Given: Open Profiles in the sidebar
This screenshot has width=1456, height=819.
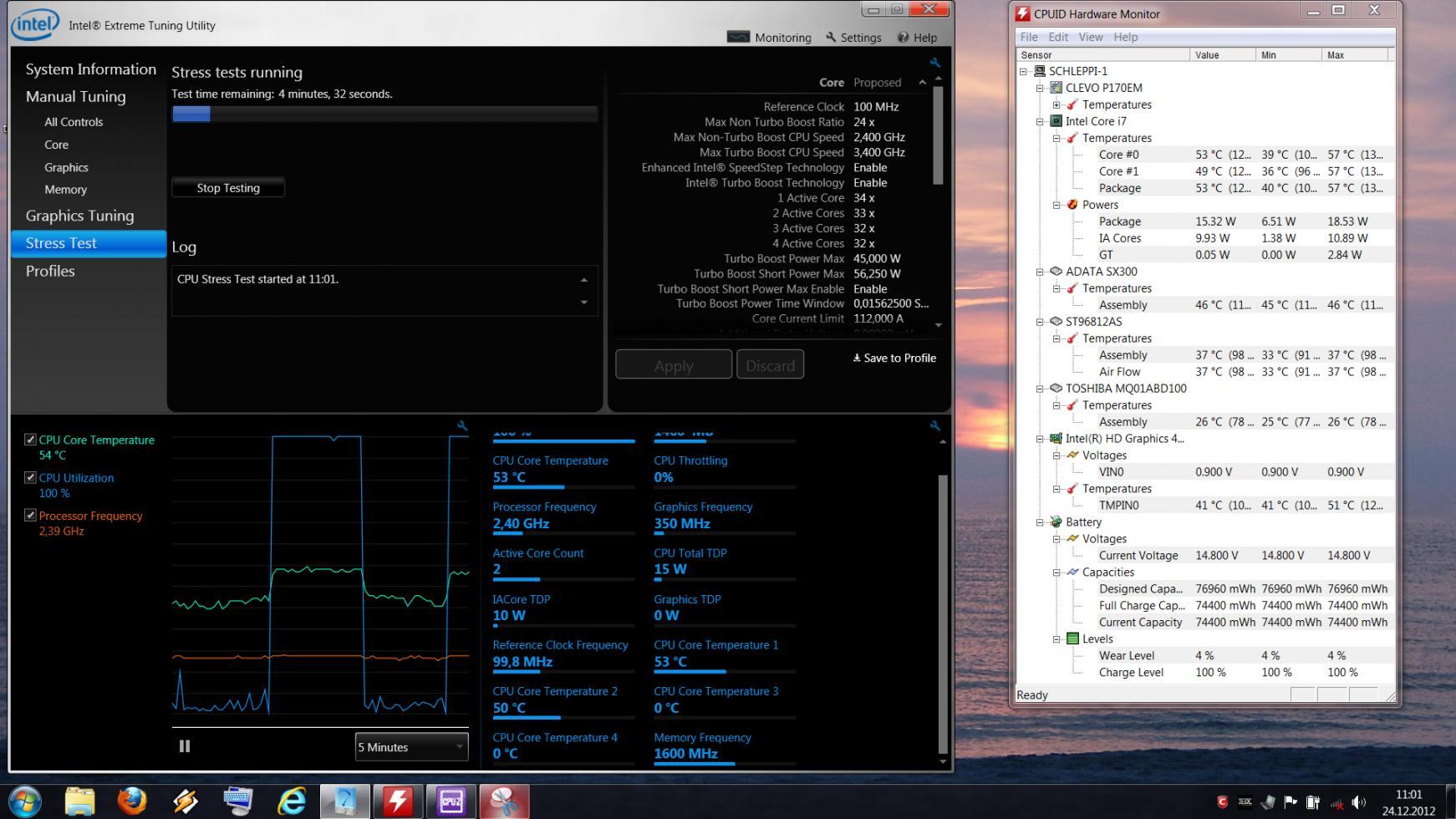Looking at the screenshot, I should tap(50, 271).
